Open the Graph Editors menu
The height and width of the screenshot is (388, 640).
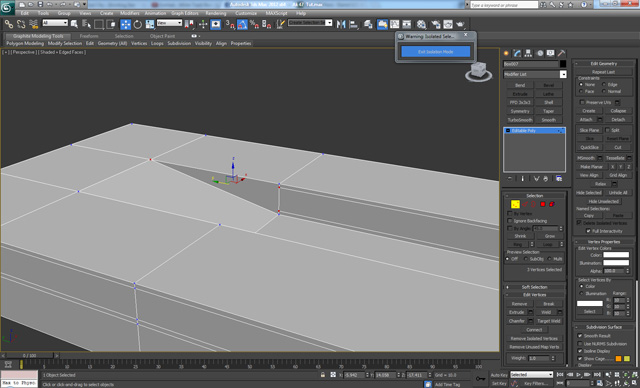(x=185, y=13)
